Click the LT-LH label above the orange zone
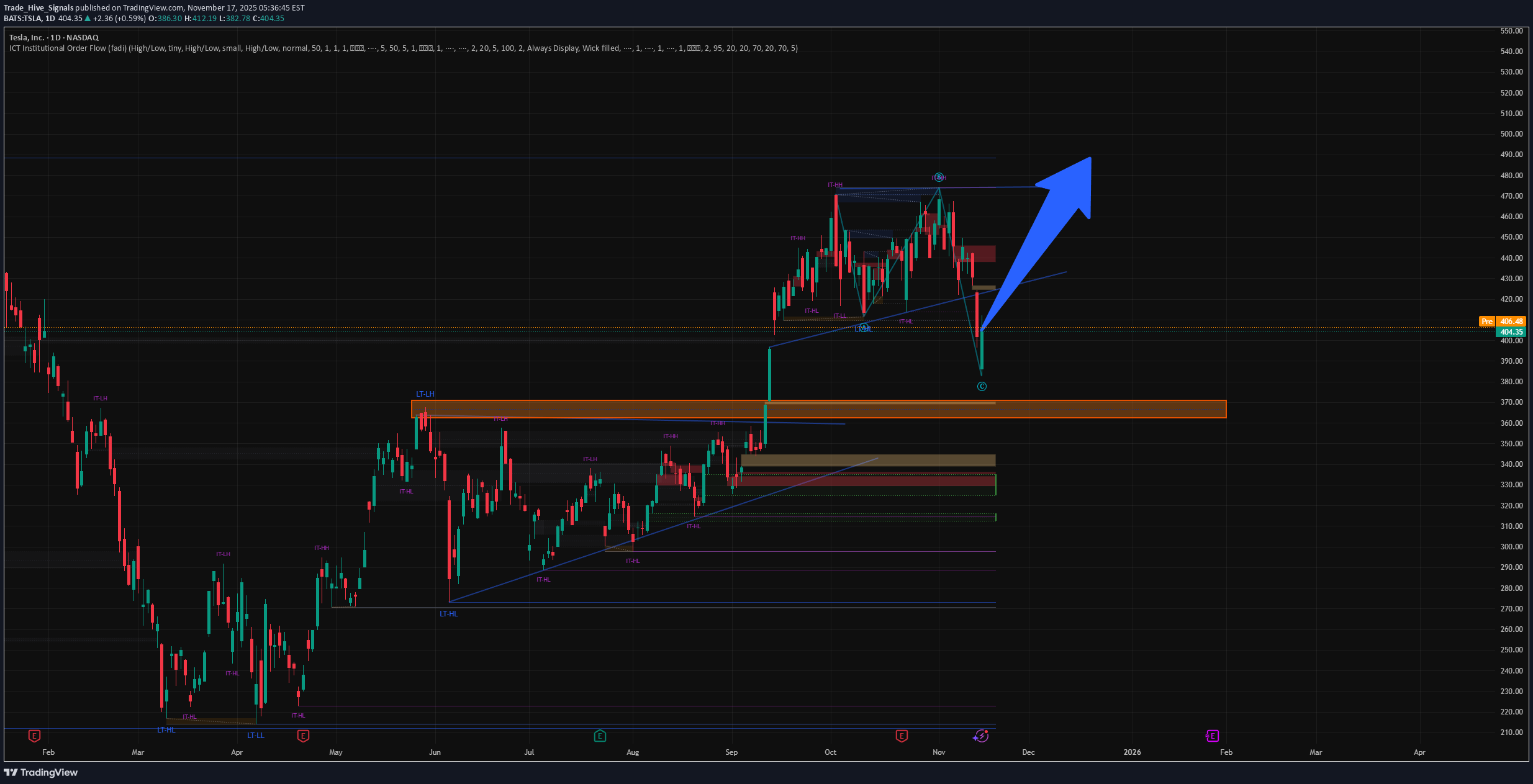 click(x=425, y=393)
